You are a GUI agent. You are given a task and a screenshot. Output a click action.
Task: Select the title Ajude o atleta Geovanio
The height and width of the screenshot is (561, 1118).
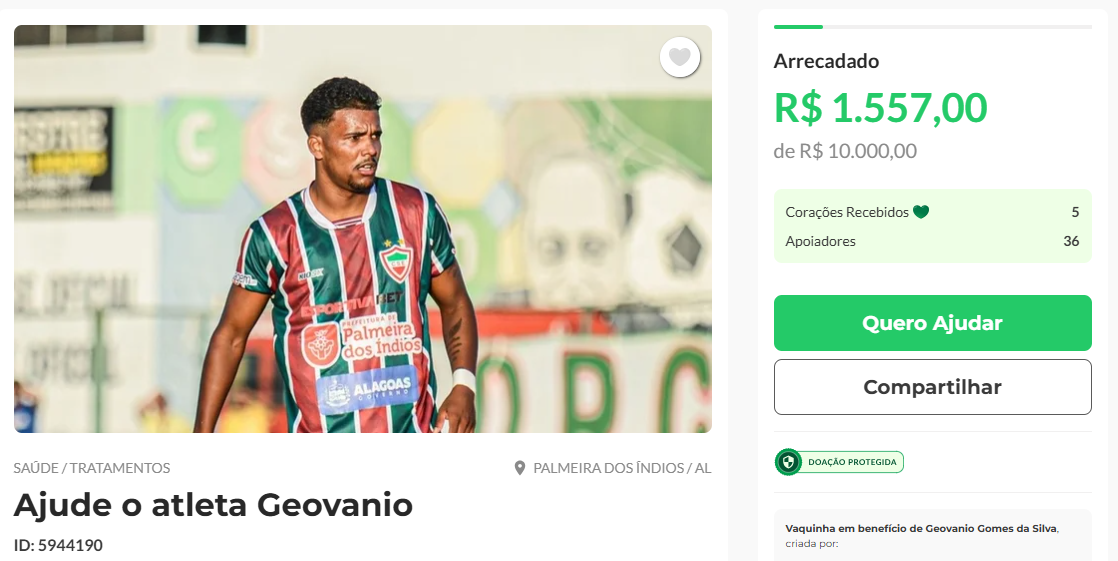(x=213, y=505)
